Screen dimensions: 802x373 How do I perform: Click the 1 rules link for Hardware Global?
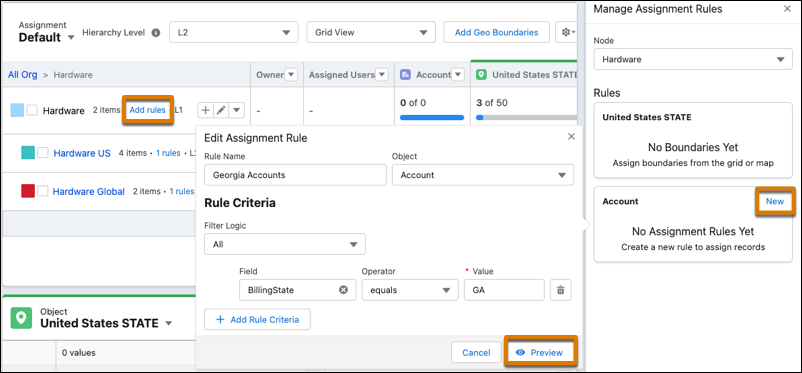[182, 191]
